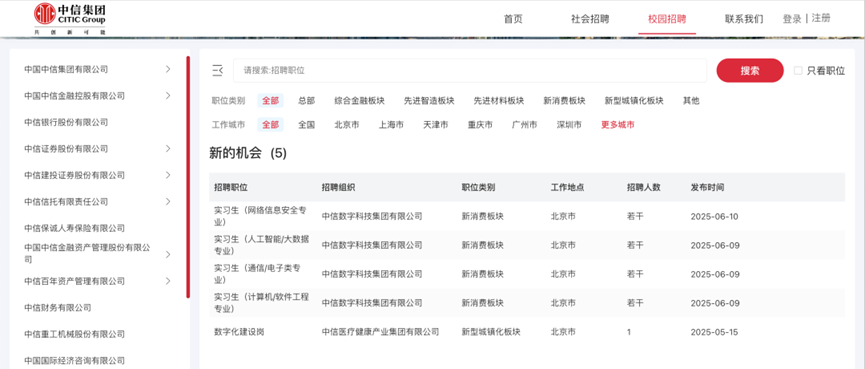Select 中国国际经济咨询有限公司 in the sidebar

coord(74,360)
